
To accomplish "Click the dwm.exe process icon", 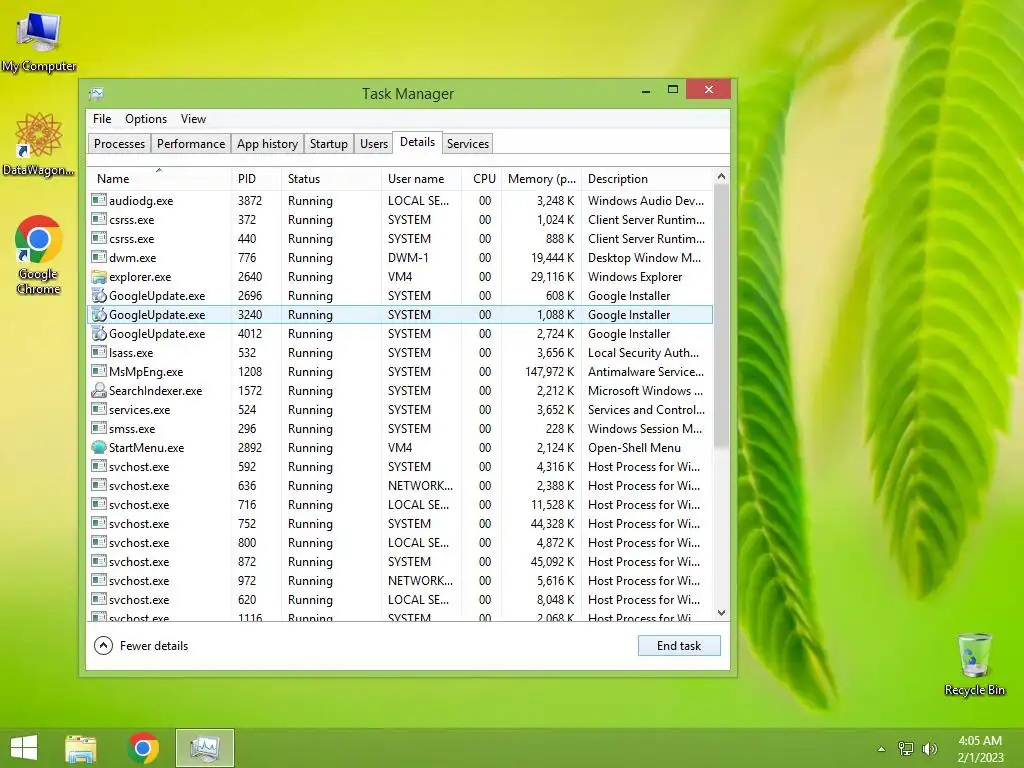I will (x=99, y=257).
